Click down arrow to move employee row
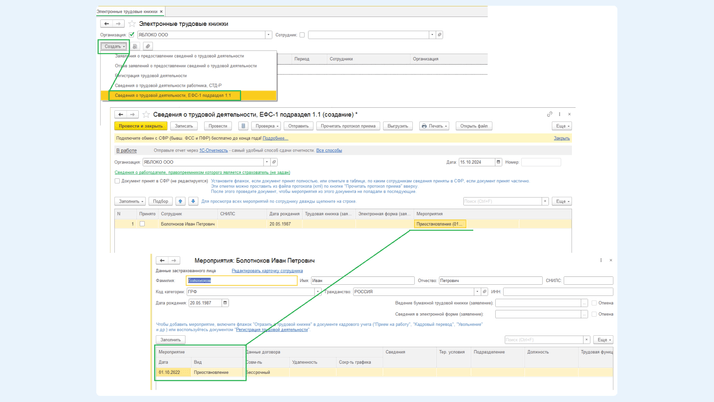 coord(193,201)
